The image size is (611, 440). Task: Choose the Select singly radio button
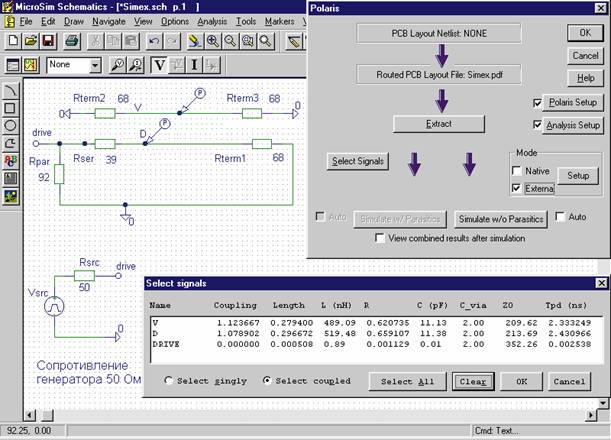[169, 380]
